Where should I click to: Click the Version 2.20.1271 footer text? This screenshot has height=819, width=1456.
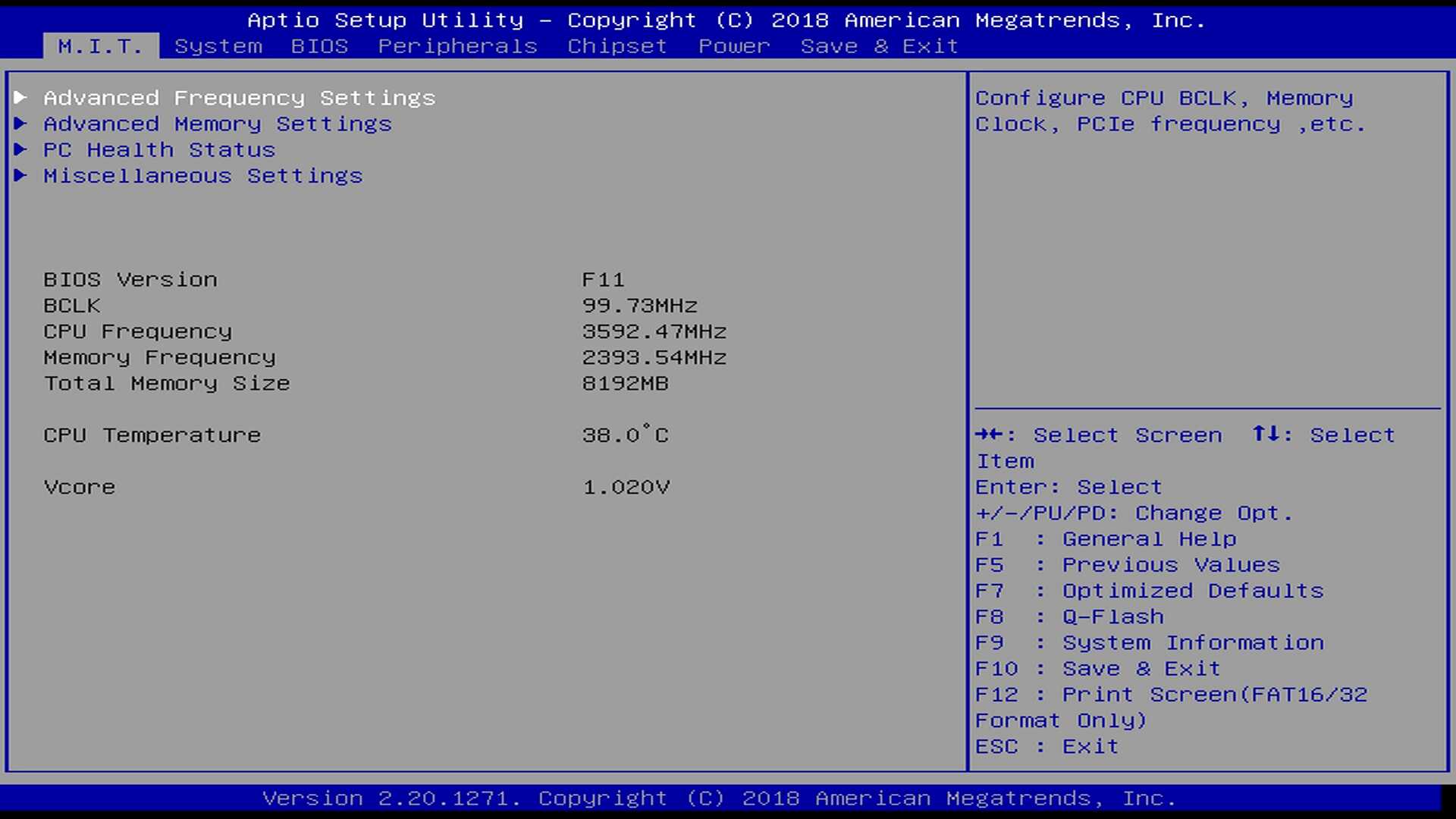(720, 798)
